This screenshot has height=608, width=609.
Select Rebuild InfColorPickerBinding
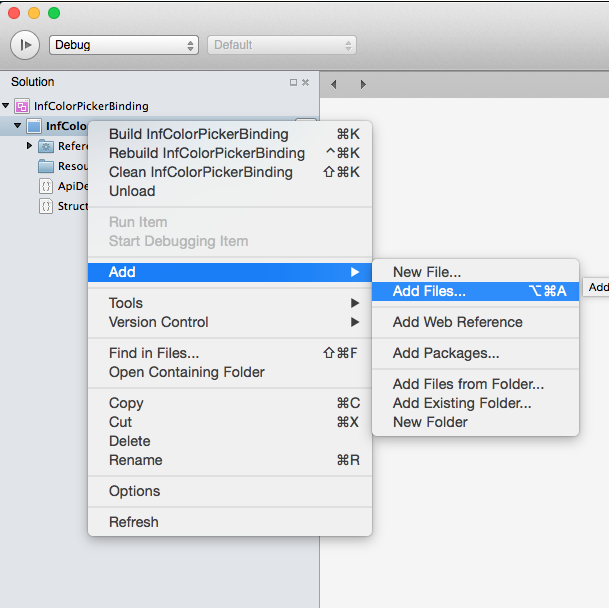click(x=230, y=153)
